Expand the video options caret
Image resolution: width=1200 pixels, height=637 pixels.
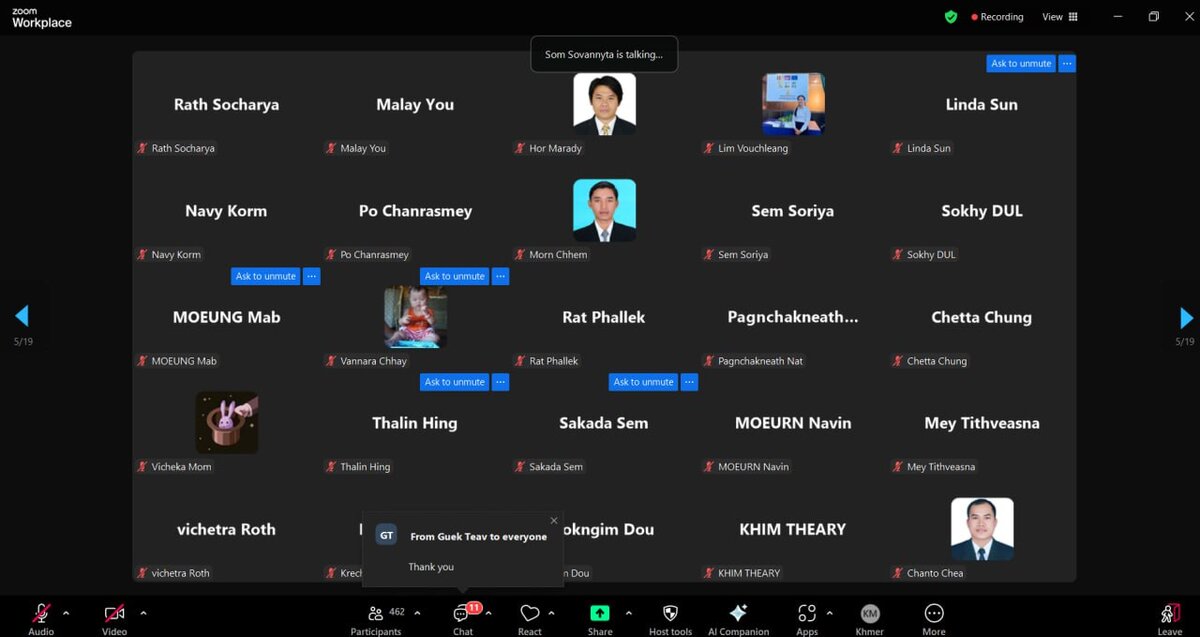pyautogui.click(x=143, y=613)
